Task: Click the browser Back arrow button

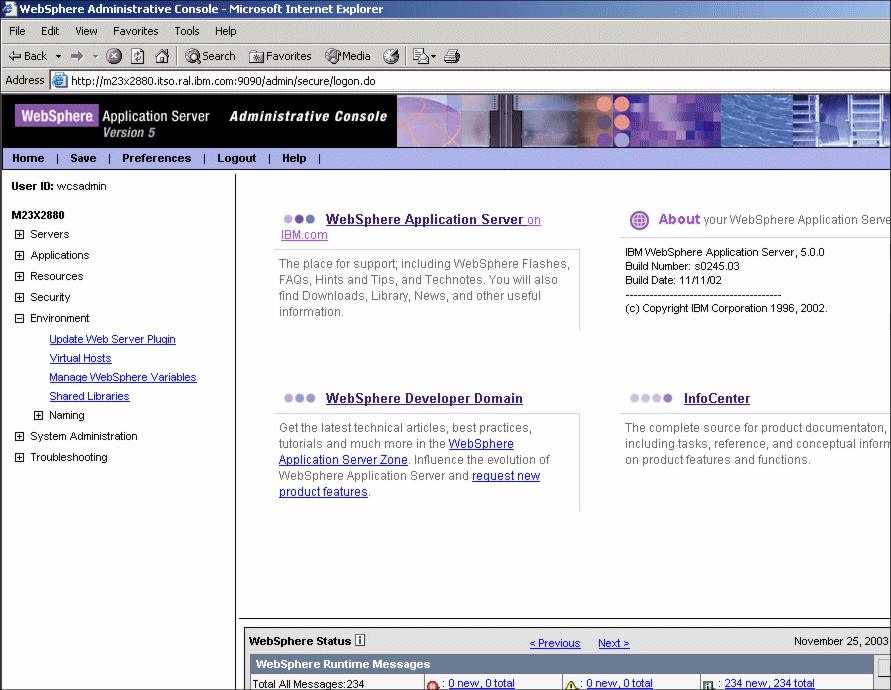Action: [27, 56]
